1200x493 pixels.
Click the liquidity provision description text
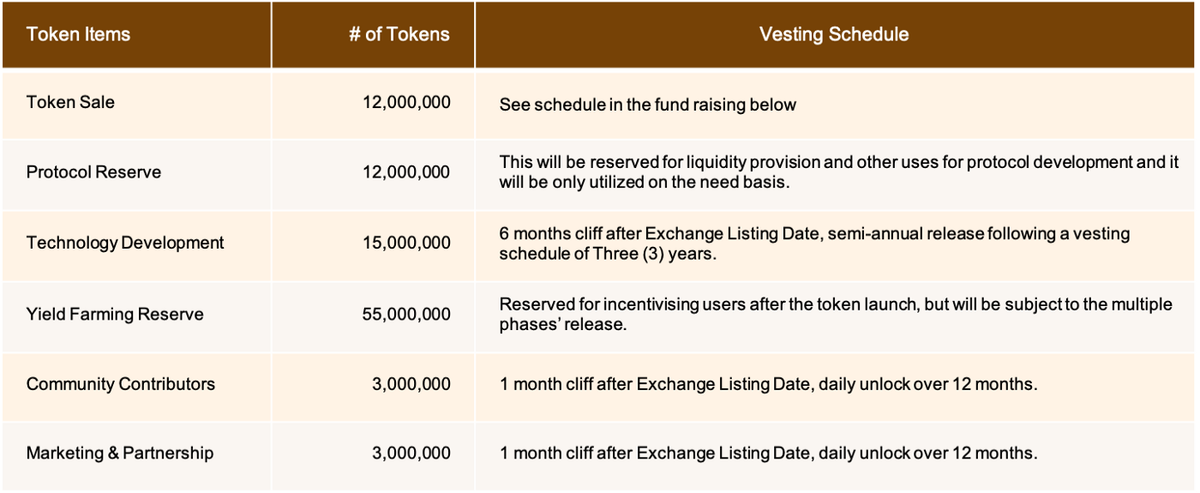tap(832, 172)
